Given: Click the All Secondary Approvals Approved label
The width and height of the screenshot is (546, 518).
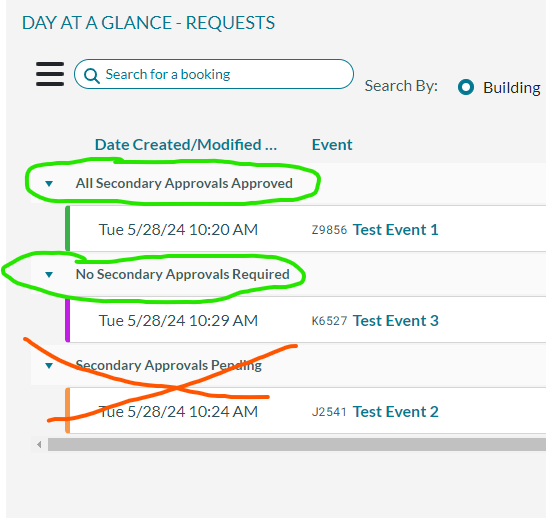Looking at the screenshot, I should (x=184, y=183).
